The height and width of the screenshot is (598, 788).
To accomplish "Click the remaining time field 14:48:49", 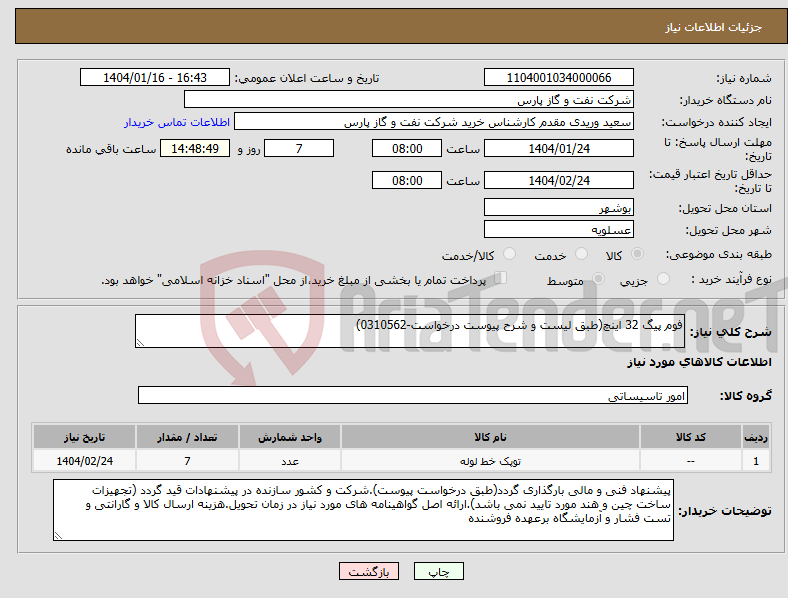I will click(x=195, y=148).
